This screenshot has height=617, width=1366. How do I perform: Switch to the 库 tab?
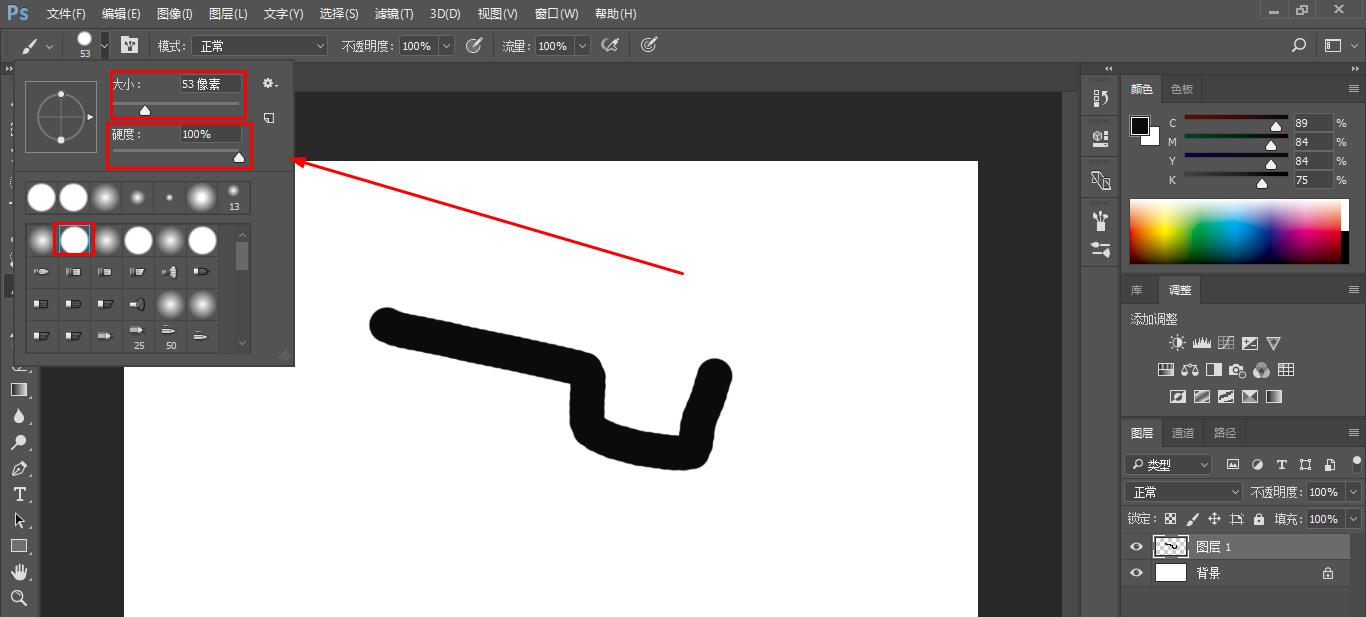1137,290
